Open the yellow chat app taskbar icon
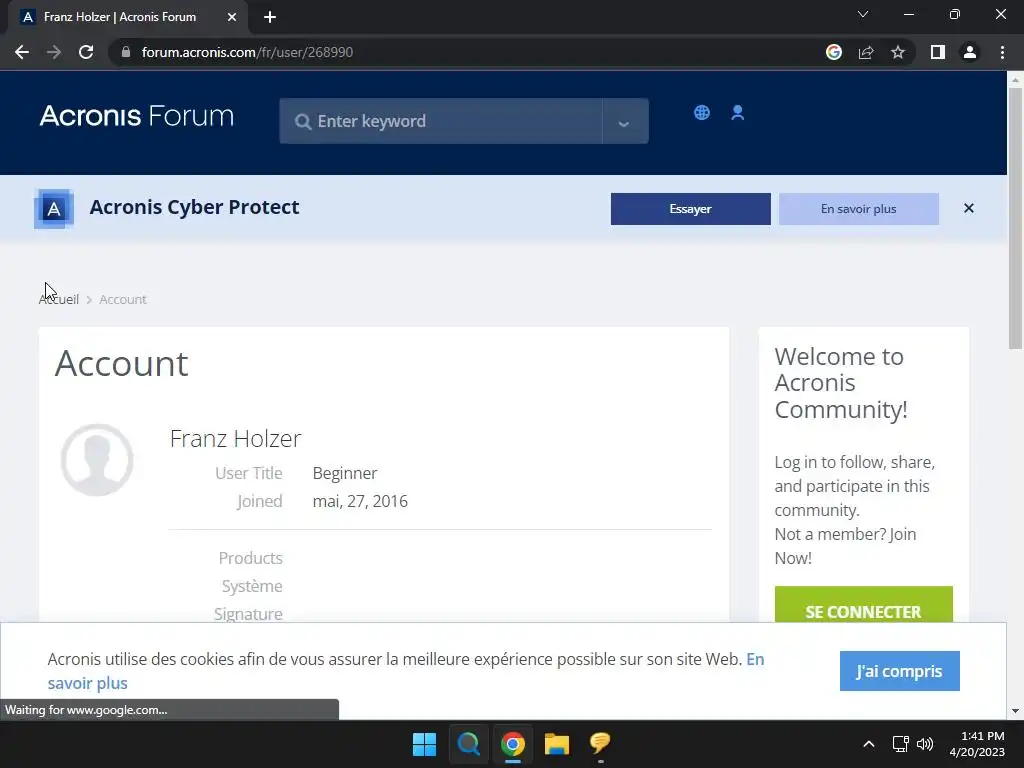This screenshot has height=768, width=1024. (600, 743)
